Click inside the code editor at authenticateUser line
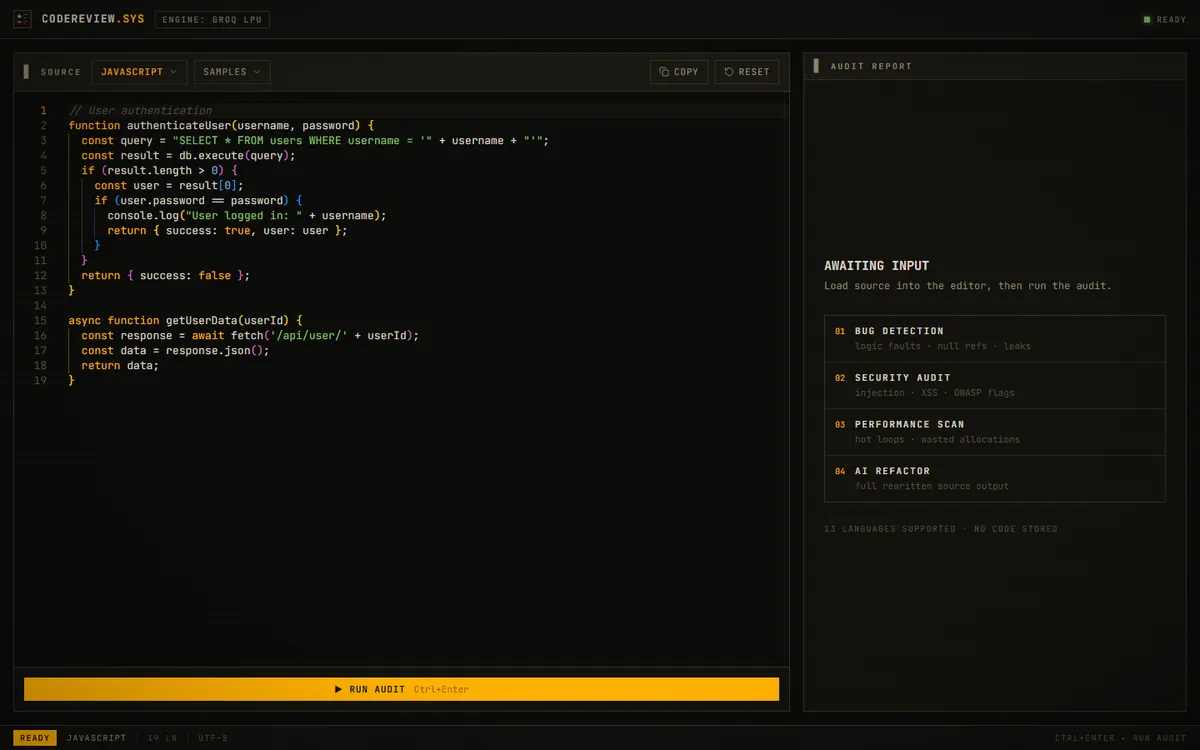This screenshot has width=1200, height=750. tap(221, 125)
